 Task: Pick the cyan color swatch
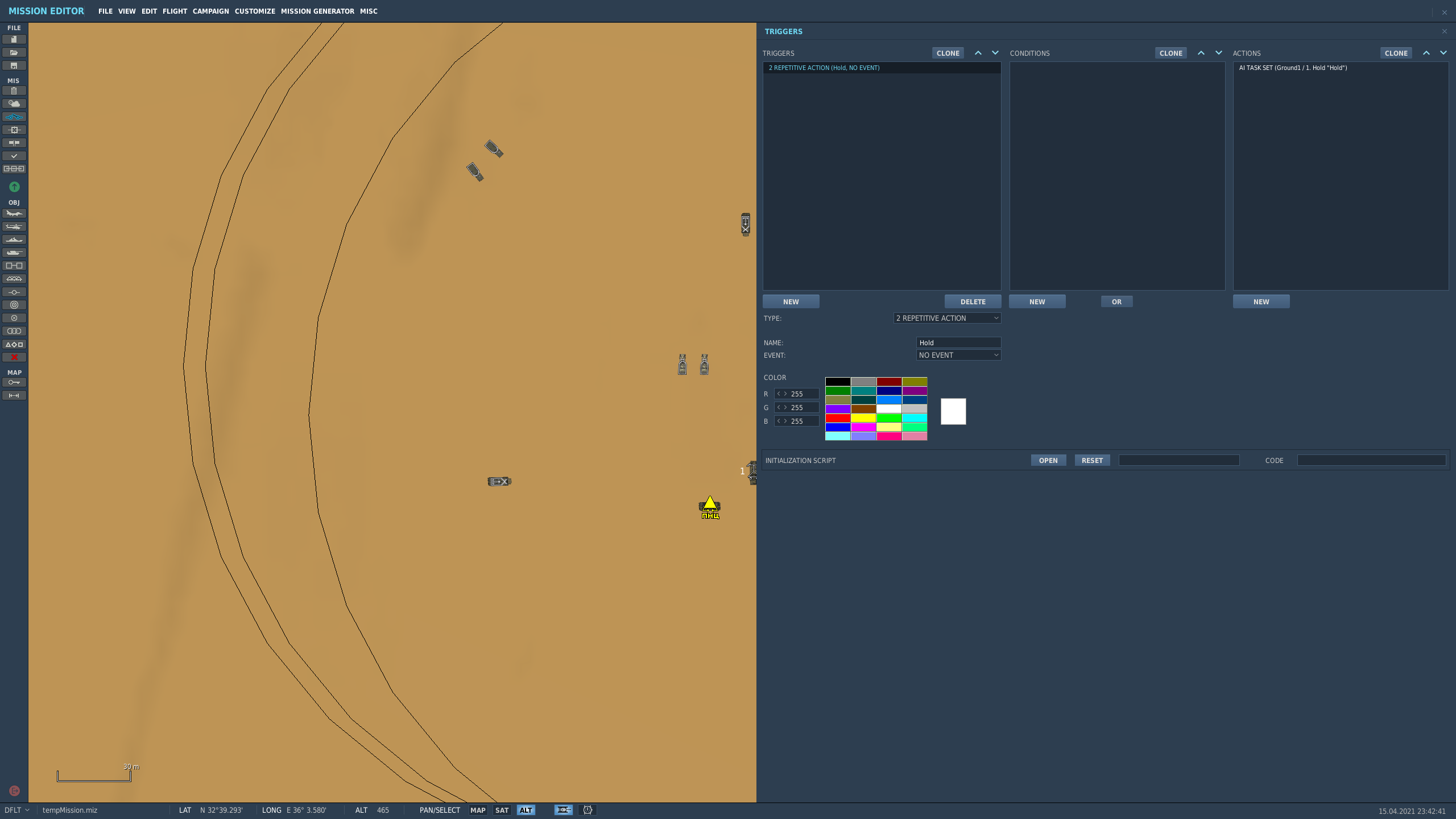[x=915, y=418]
